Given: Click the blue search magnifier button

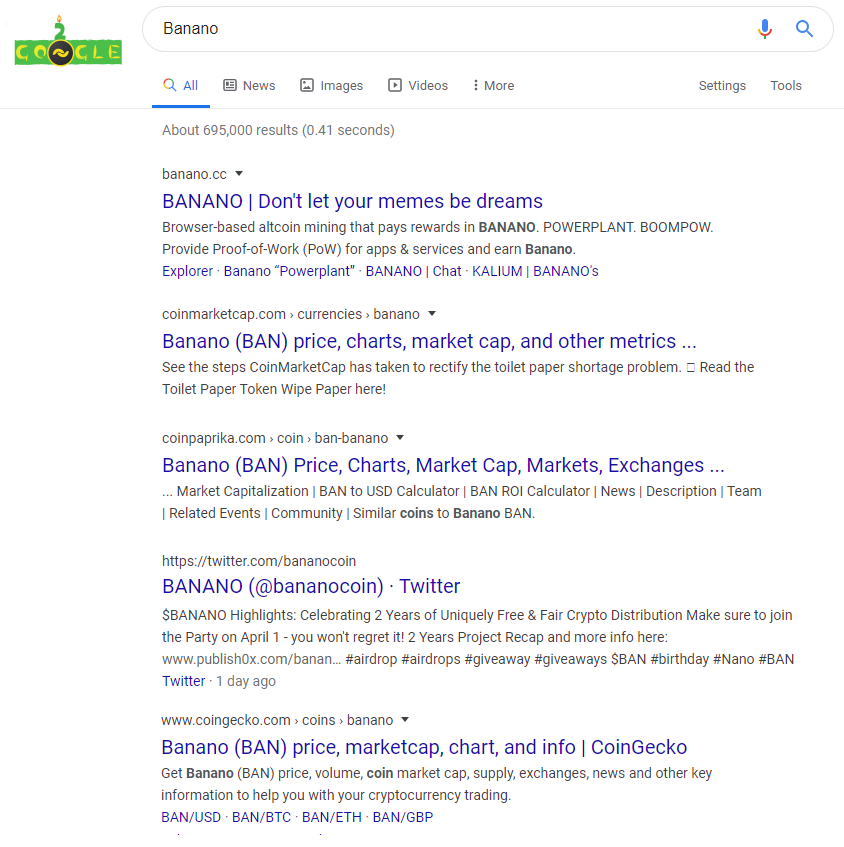Looking at the screenshot, I should (804, 29).
